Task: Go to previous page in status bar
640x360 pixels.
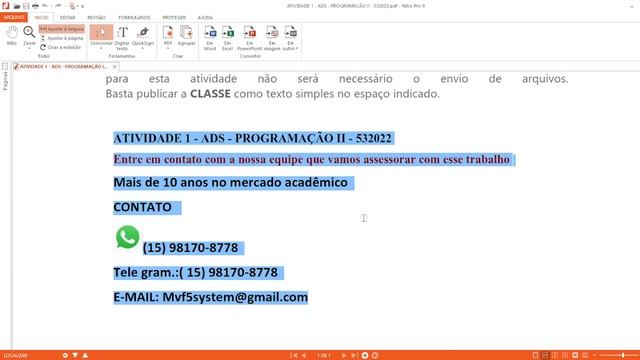Action: point(304,356)
